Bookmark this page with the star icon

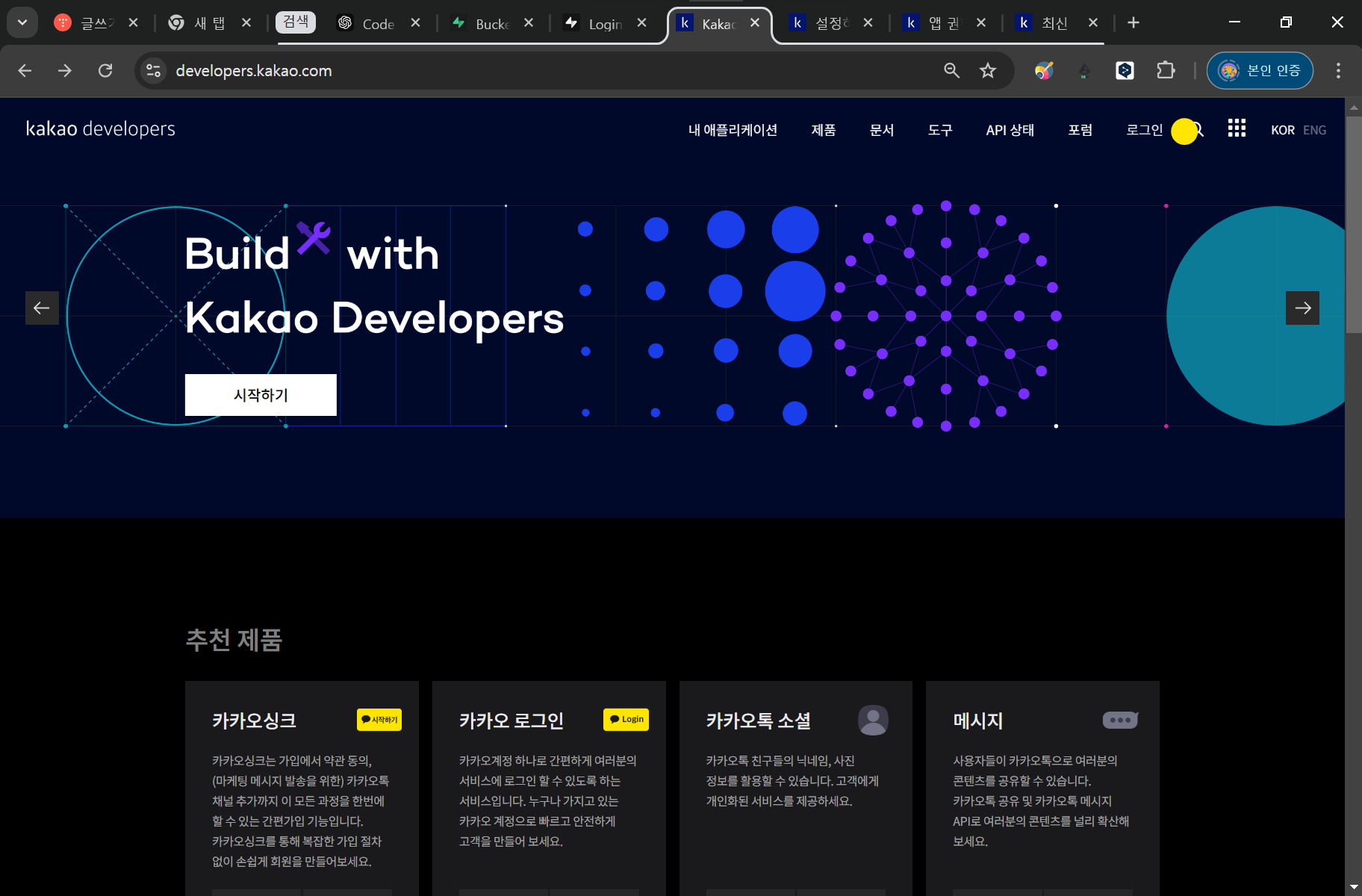tap(988, 70)
